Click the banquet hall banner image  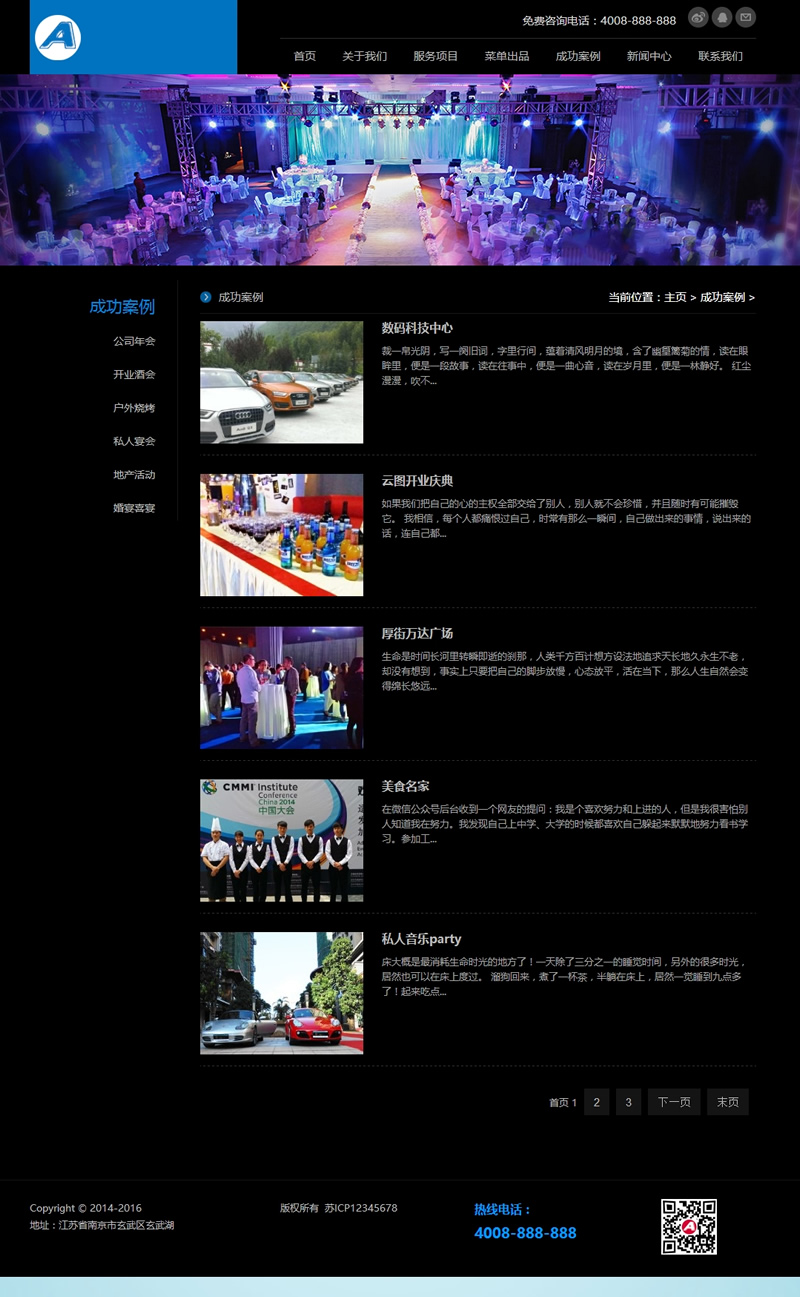tap(400, 170)
